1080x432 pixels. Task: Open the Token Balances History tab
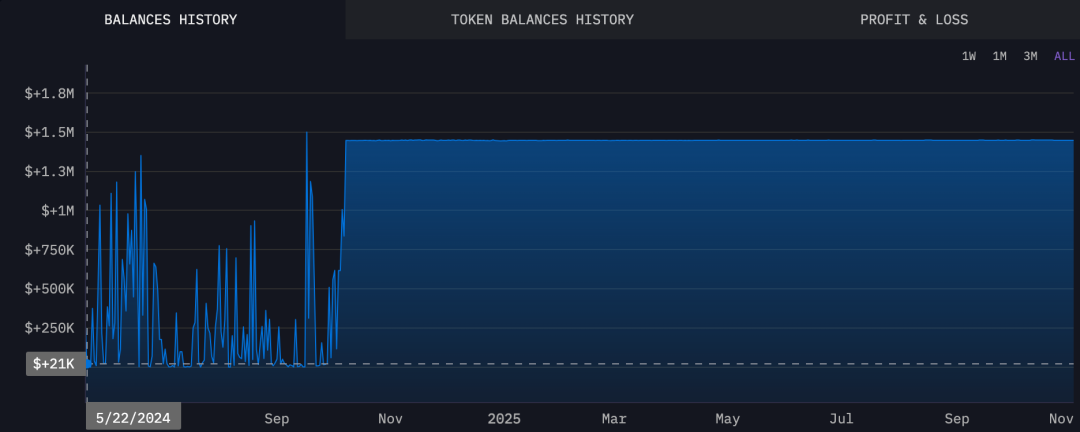pos(542,19)
